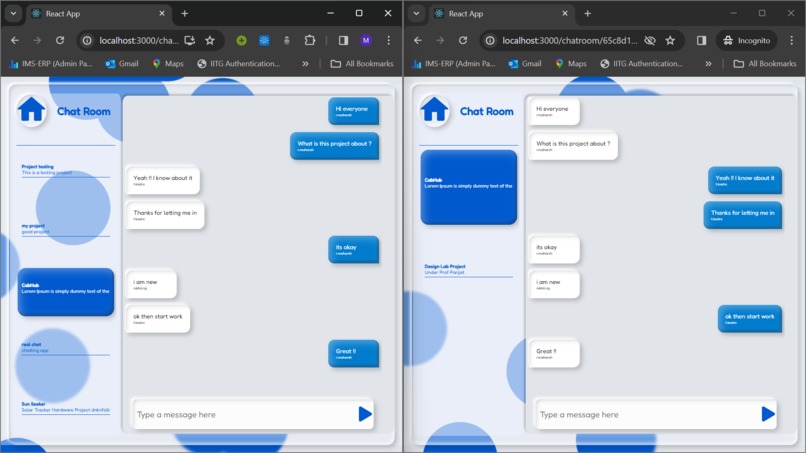Viewport: 806px width, 453px height.
Task: Open tab search dropdown in right window
Action: 416,14
